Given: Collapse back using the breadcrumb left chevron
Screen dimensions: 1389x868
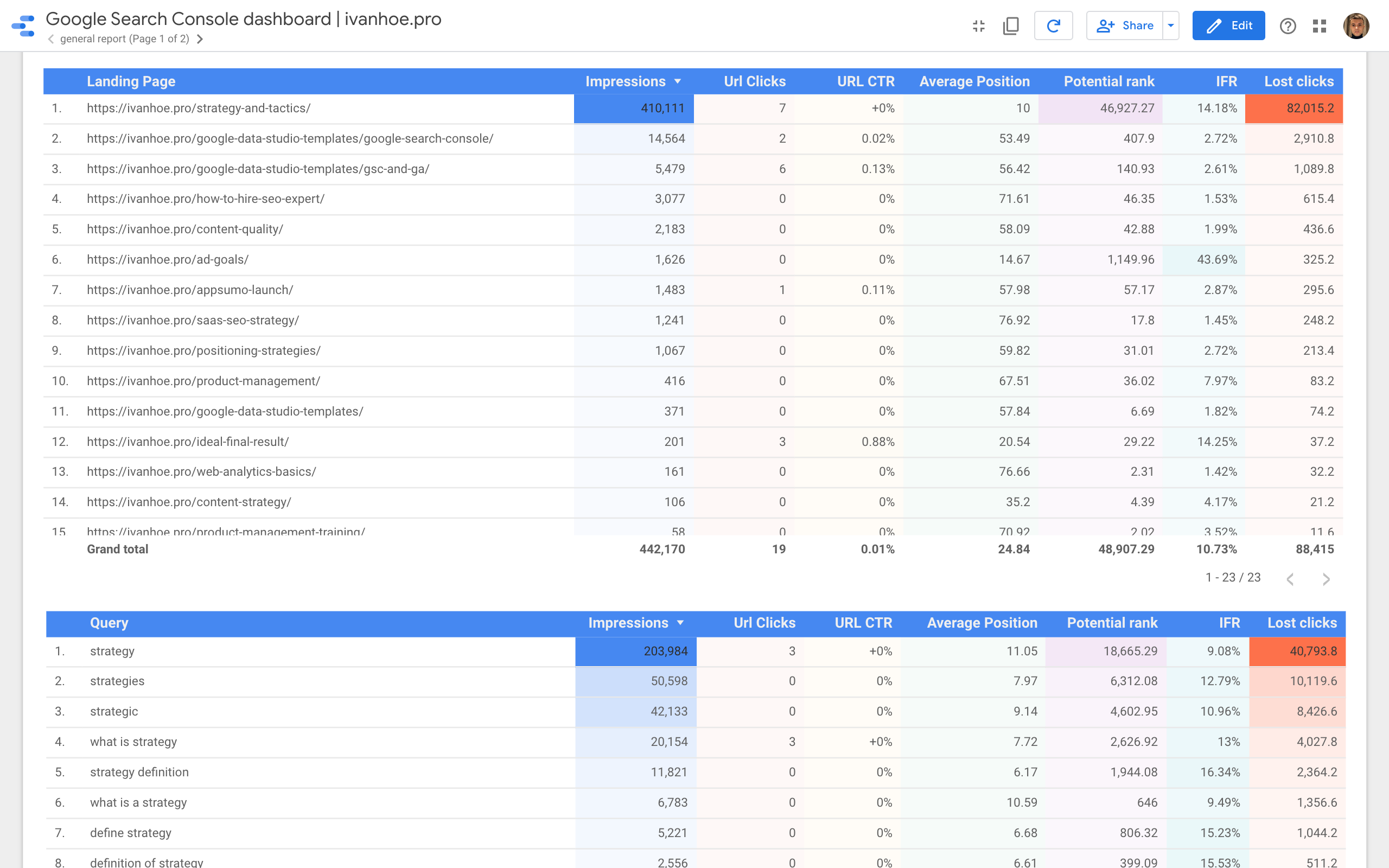Looking at the screenshot, I should pos(50,39).
